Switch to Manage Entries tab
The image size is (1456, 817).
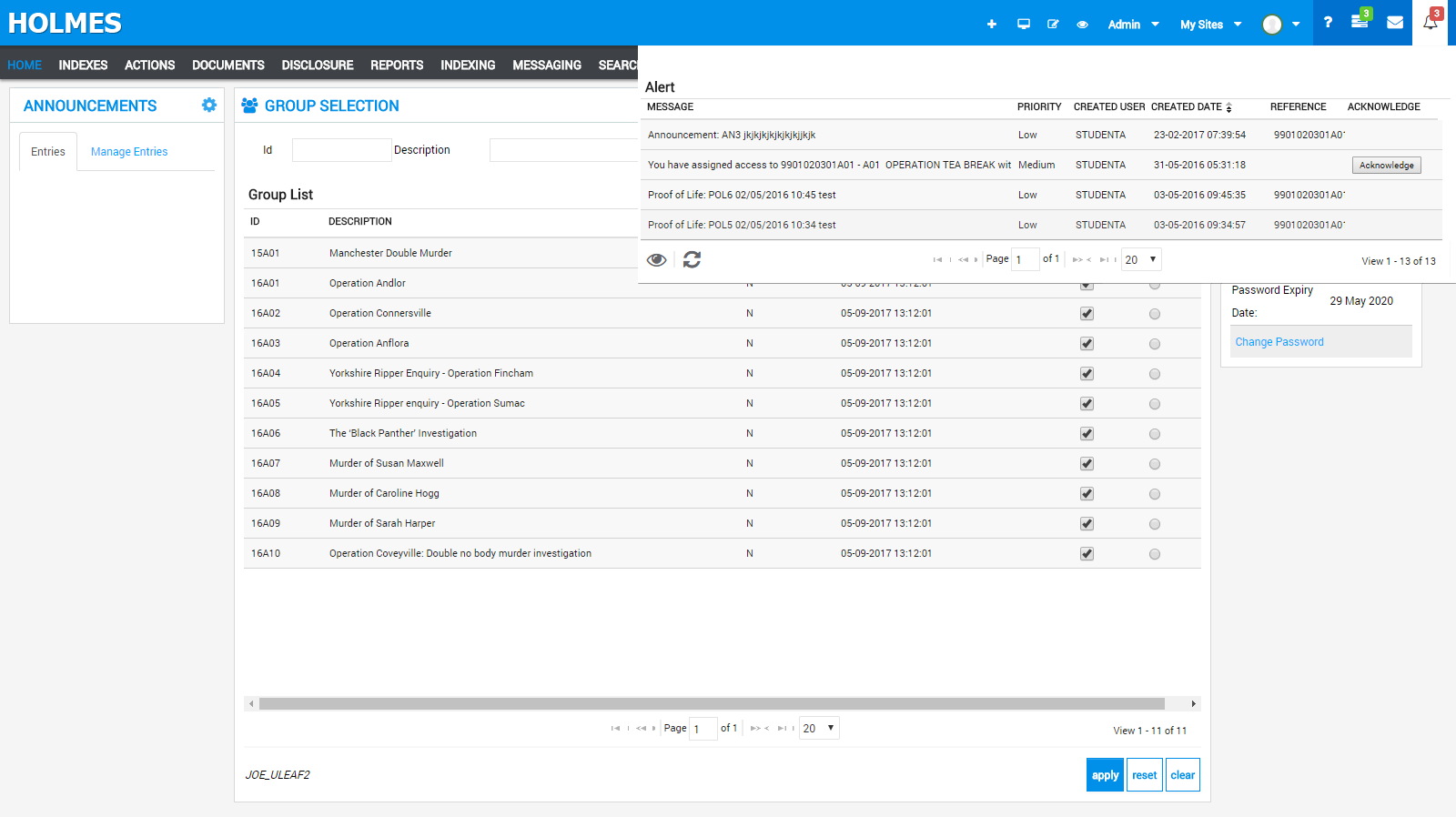click(129, 152)
